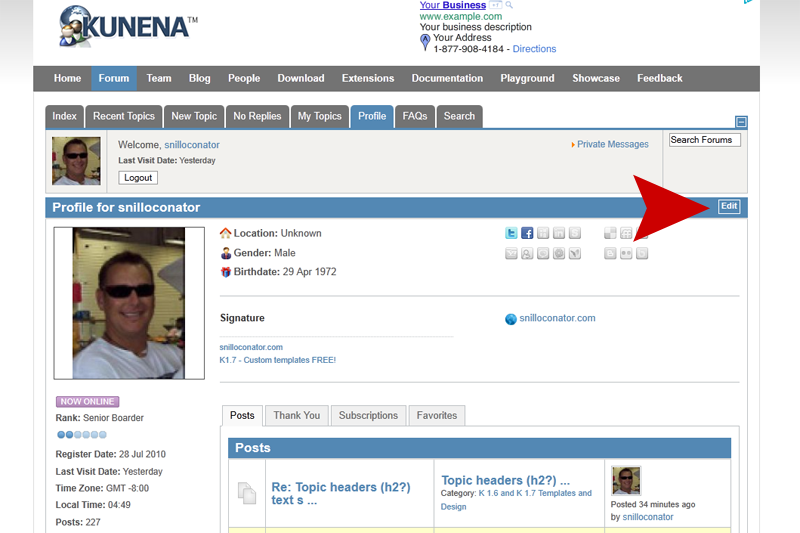Switch to the Thank You tab
Viewport: 800px width, 533px height.
[x=296, y=415]
